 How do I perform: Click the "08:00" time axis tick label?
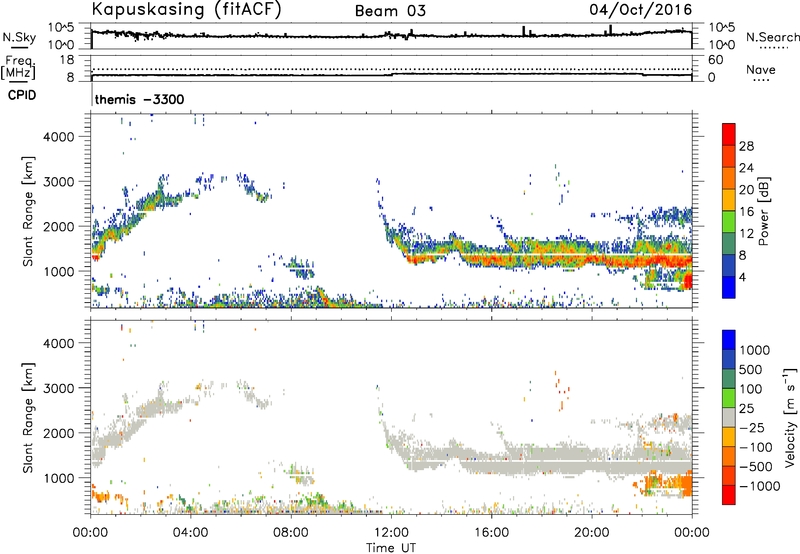[291, 533]
